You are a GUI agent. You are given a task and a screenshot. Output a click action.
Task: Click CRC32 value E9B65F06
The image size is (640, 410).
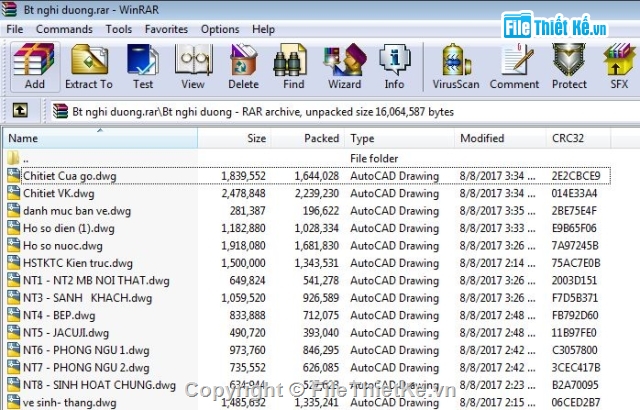[574, 228]
